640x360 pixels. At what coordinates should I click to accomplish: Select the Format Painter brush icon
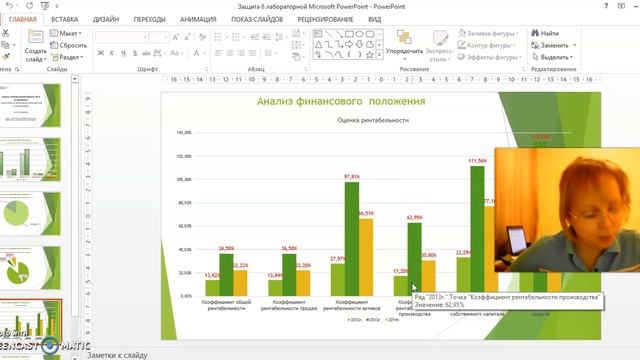pos(5,57)
